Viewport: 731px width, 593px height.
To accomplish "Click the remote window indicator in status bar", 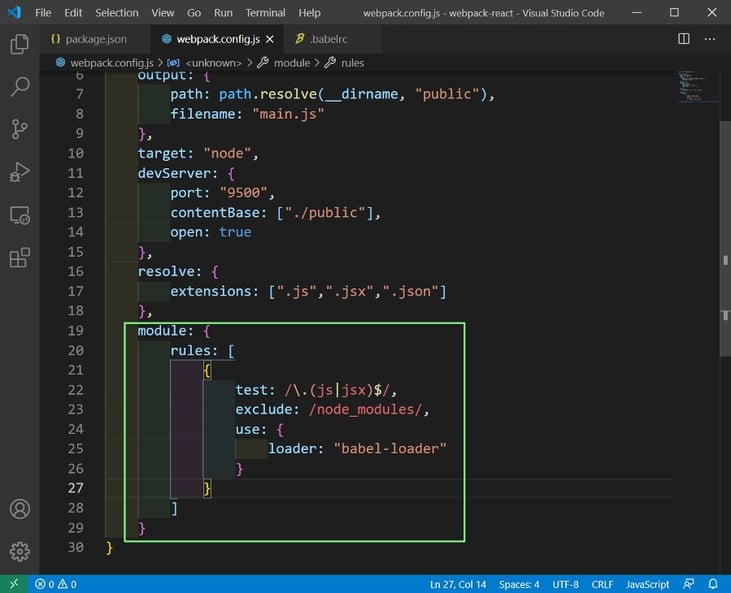I will [14, 584].
